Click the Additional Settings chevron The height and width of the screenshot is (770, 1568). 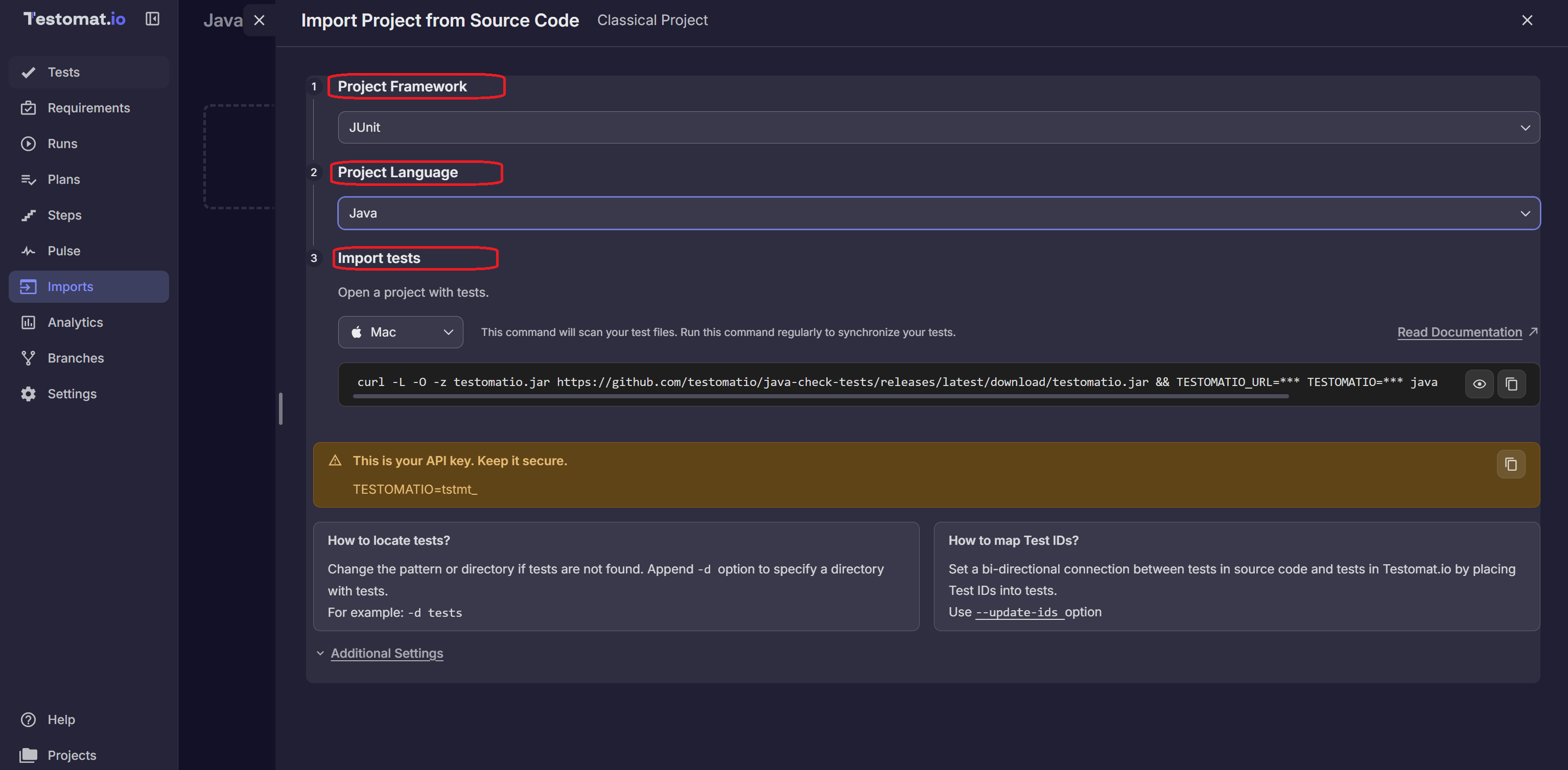coord(320,653)
